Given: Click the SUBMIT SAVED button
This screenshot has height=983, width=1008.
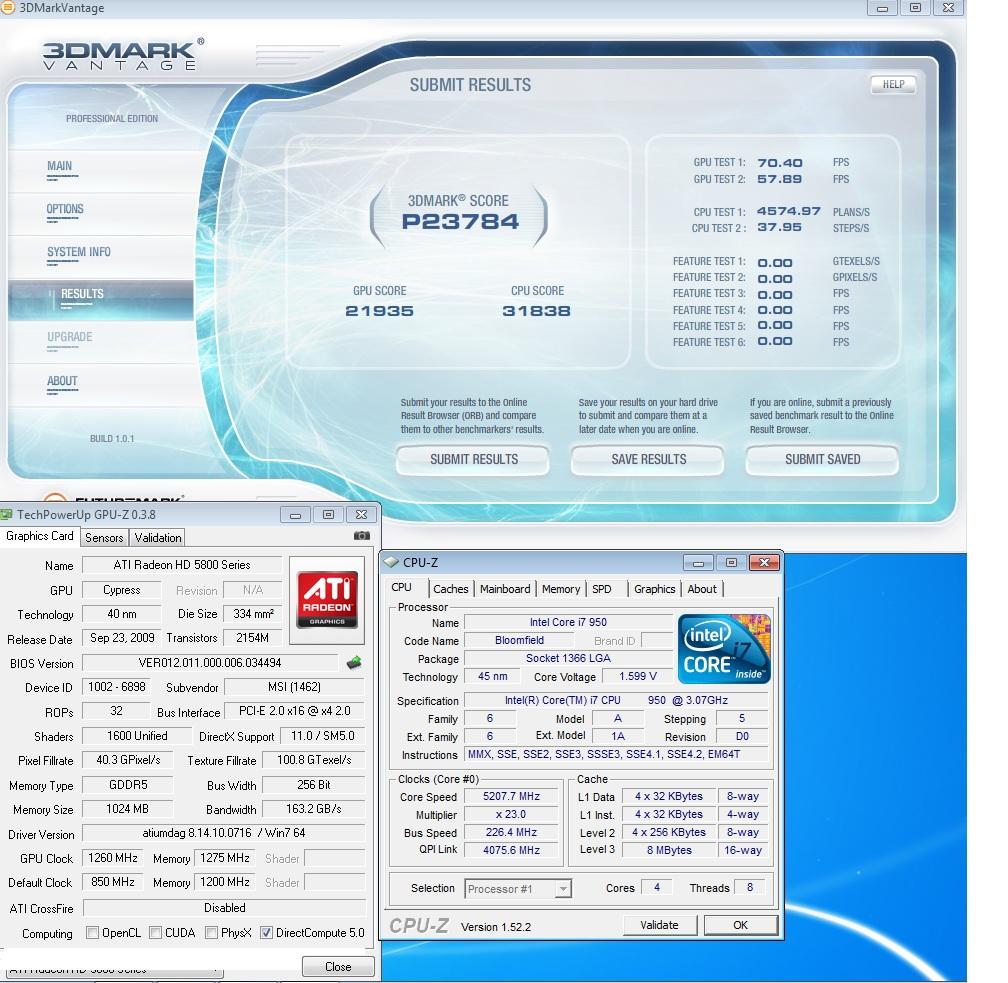Looking at the screenshot, I should [x=822, y=460].
